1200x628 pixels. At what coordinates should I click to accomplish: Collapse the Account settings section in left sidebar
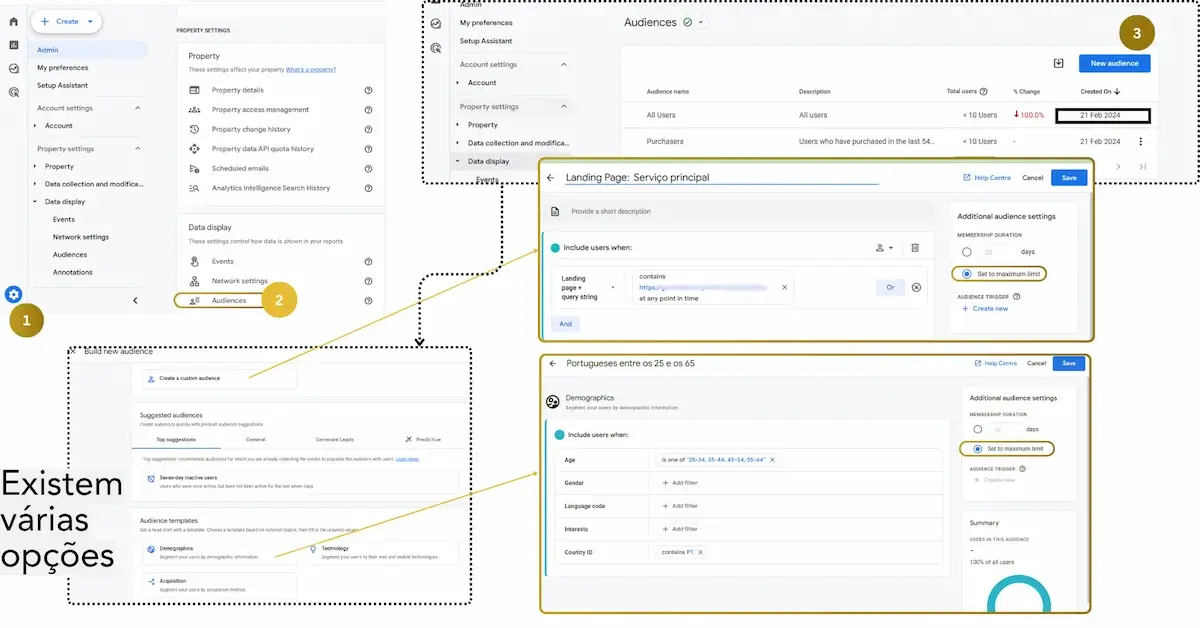(x=137, y=108)
